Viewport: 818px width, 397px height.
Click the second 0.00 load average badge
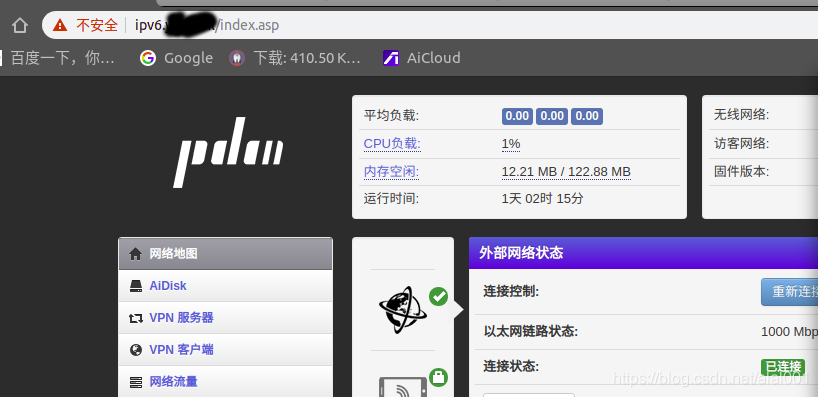pyautogui.click(x=552, y=116)
